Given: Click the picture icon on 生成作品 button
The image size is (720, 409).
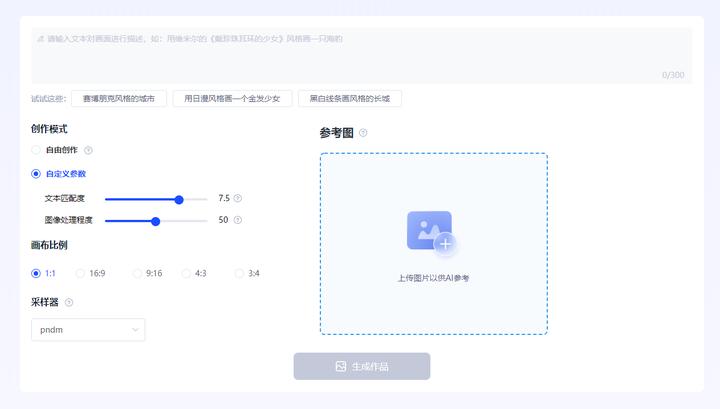Looking at the screenshot, I should pos(341,366).
